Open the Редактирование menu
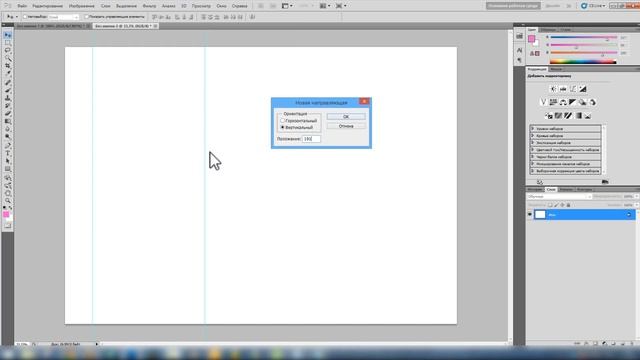The width and height of the screenshot is (640, 360). click(x=47, y=6)
